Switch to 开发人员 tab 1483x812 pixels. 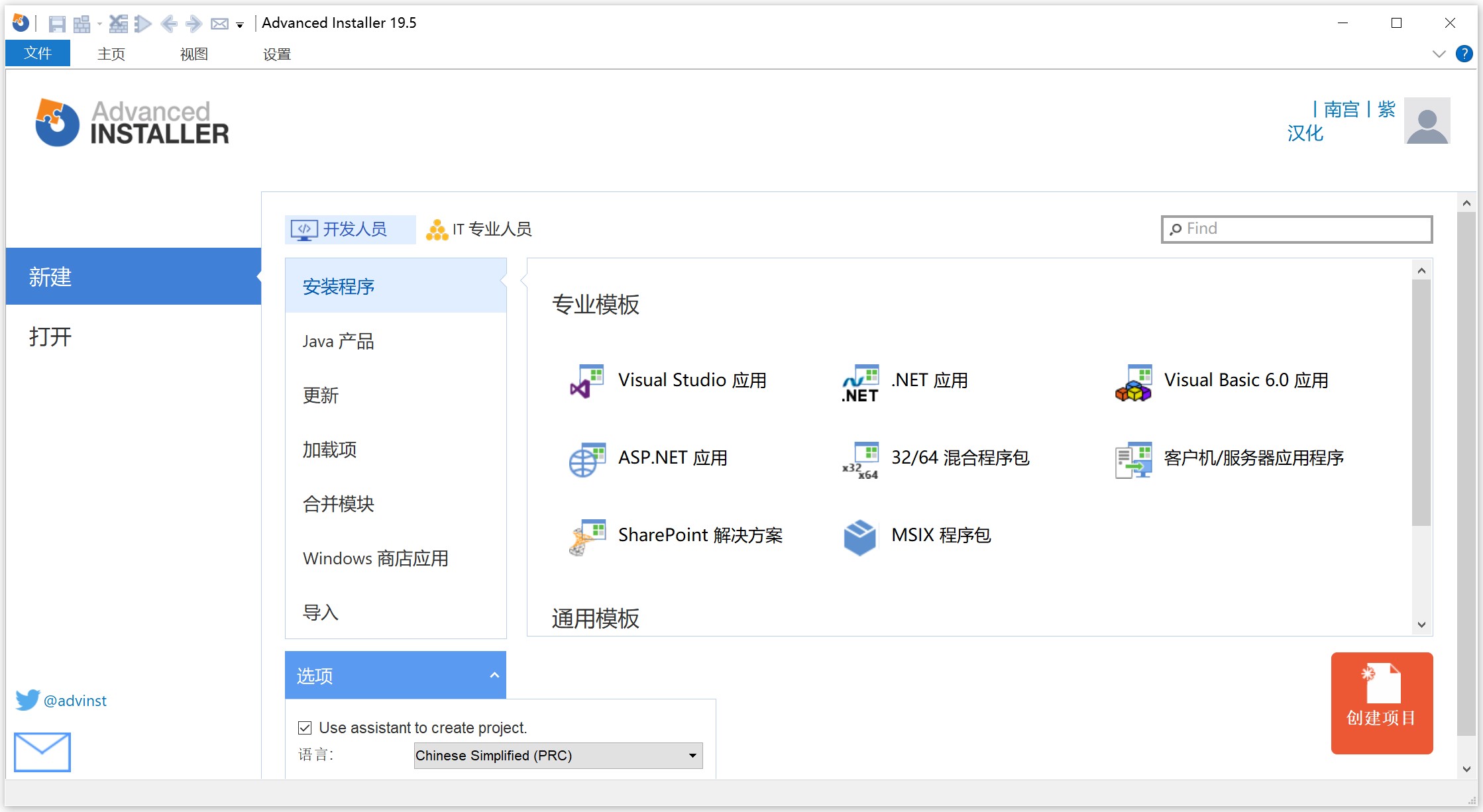[350, 229]
